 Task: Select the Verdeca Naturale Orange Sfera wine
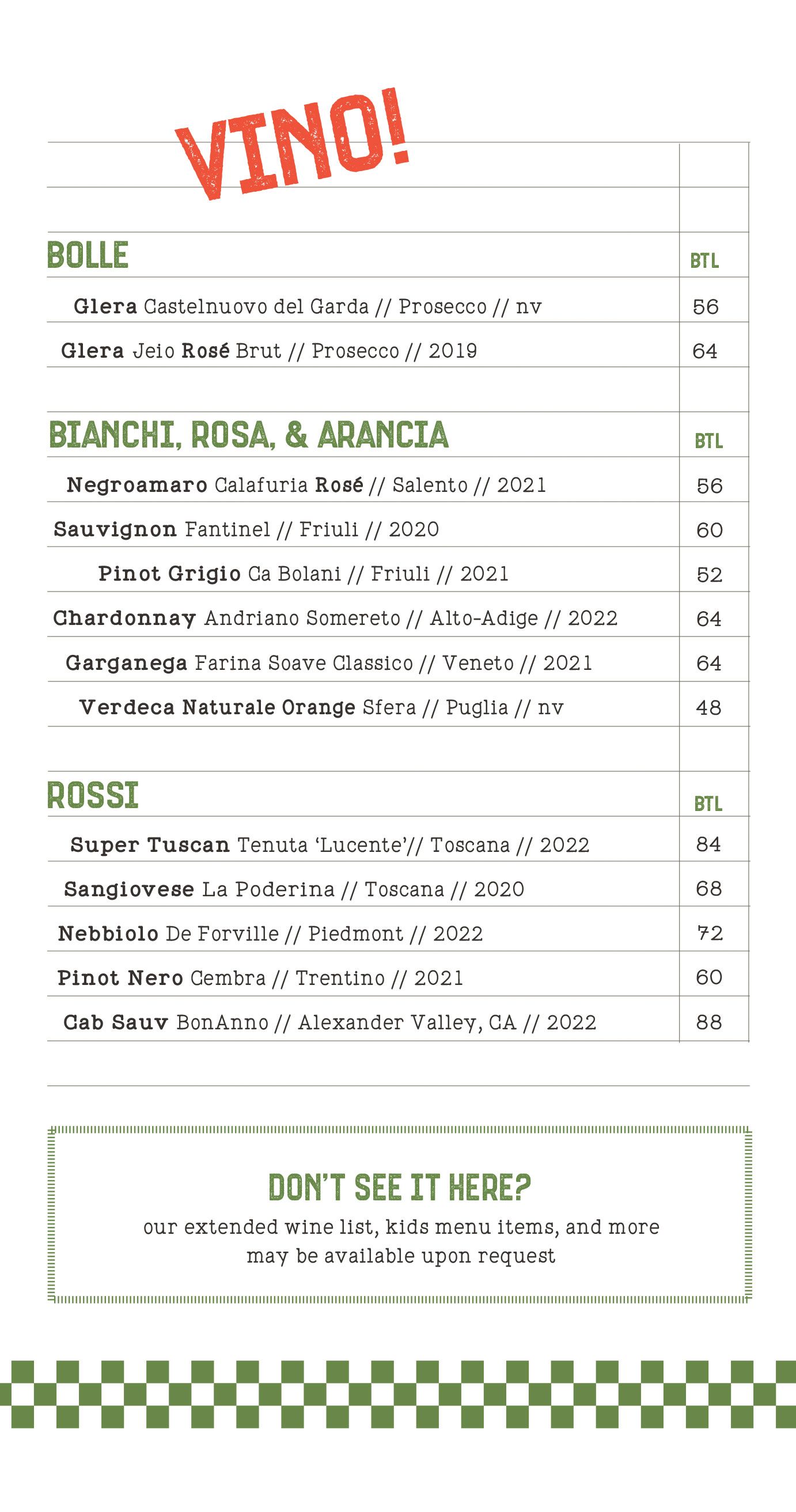tap(321, 708)
